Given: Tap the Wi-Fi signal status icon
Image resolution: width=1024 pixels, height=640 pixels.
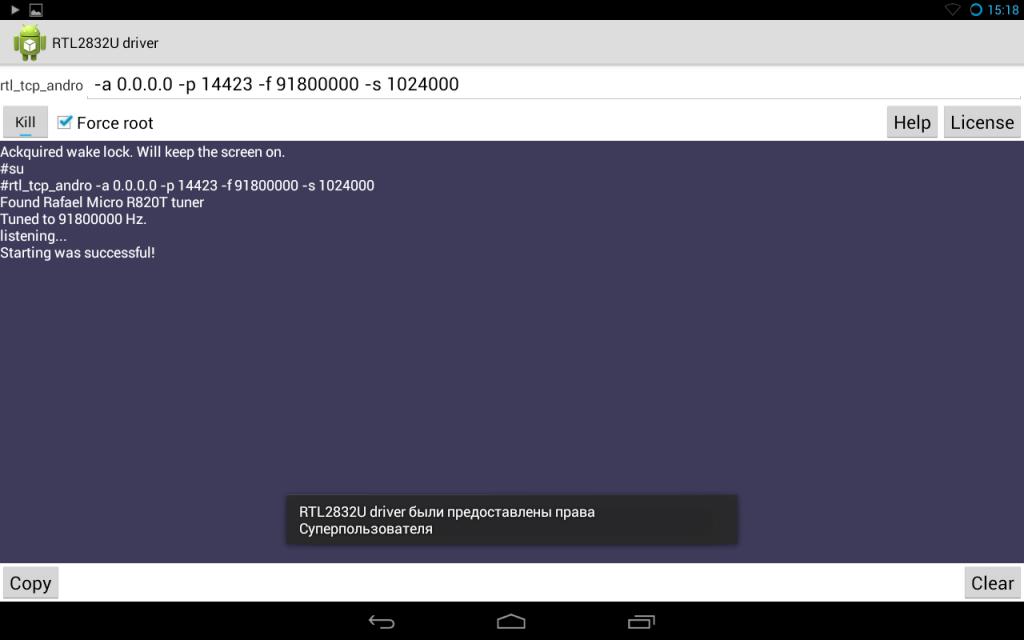Looking at the screenshot, I should pyautogui.click(x=952, y=10).
